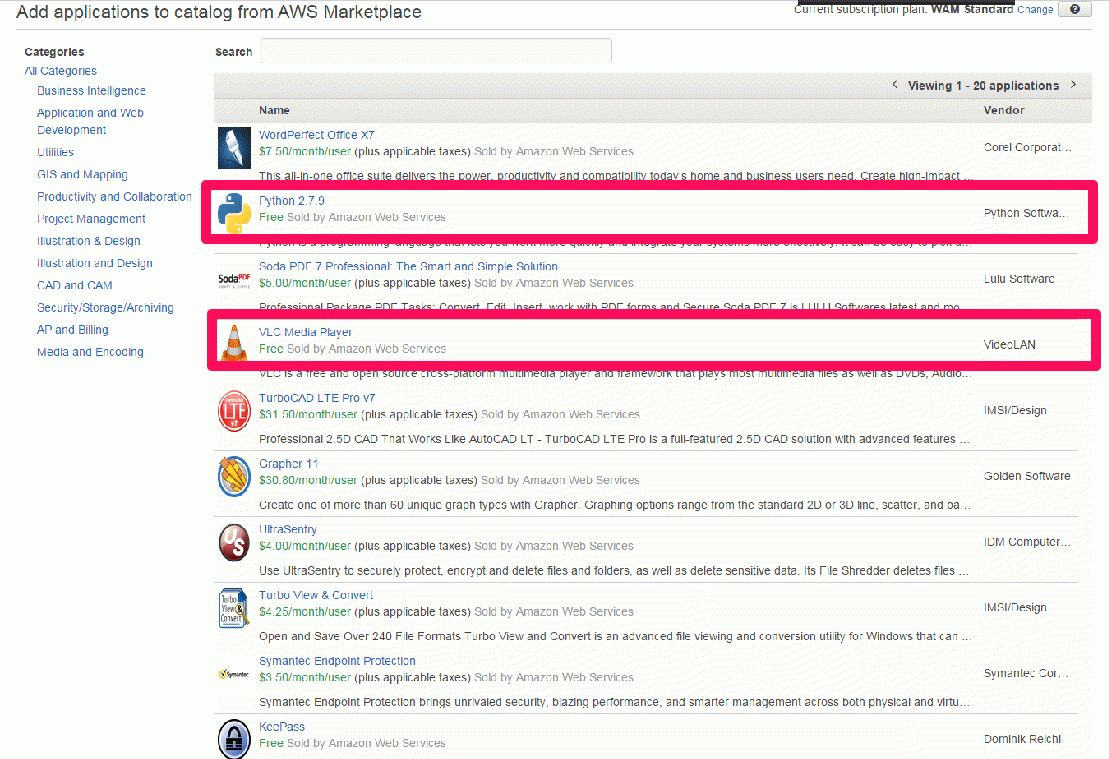Go to the previous page of applications

click(x=895, y=85)
